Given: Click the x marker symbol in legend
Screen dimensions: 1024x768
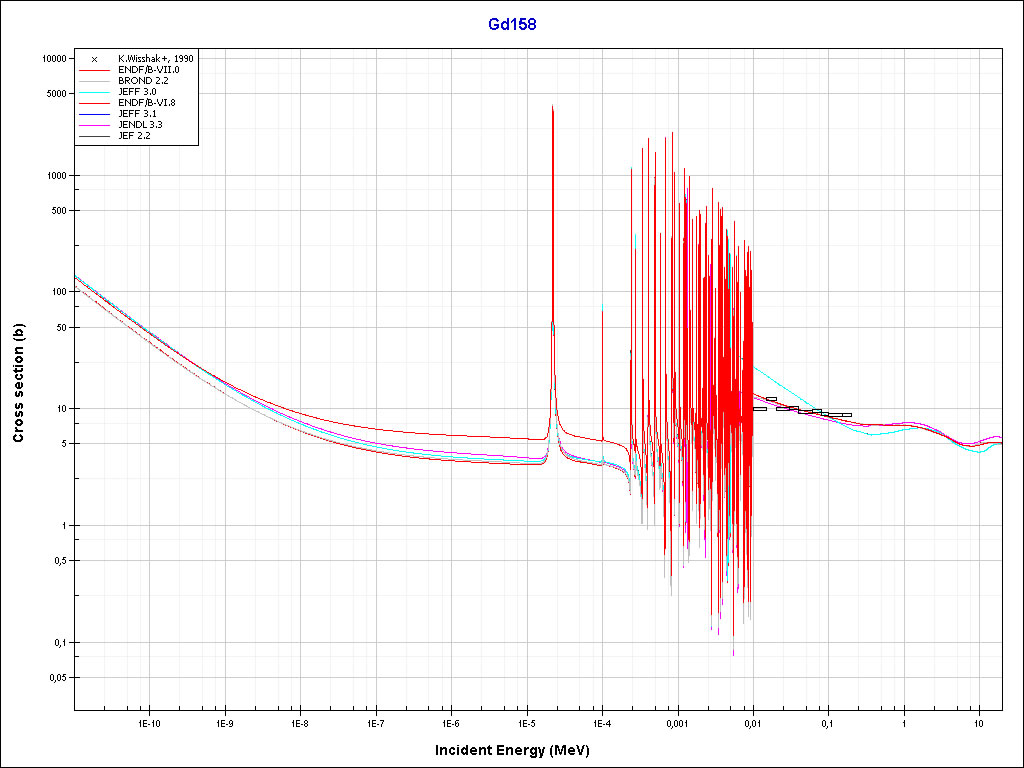Looking at the screenshot, I should (94, 59).
